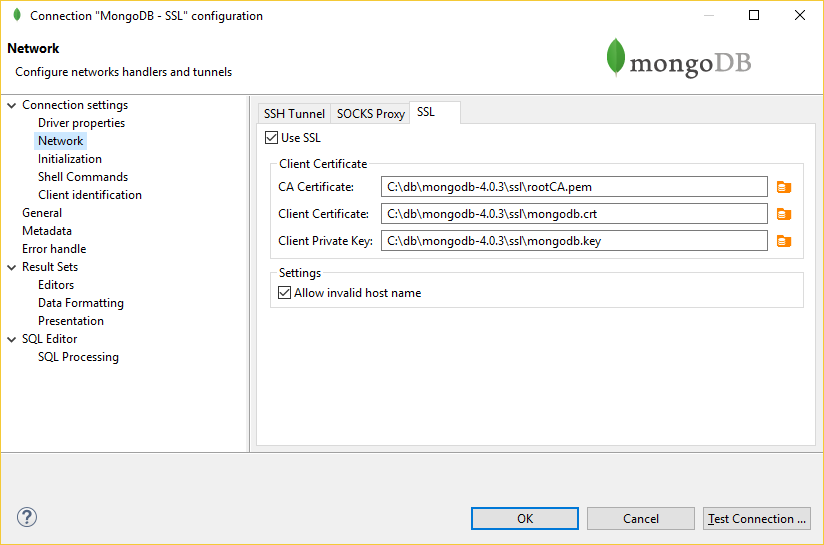Collapse the SQL Editor tree node
This screenshot has height=545, width=824.
(x=12, y=339)
